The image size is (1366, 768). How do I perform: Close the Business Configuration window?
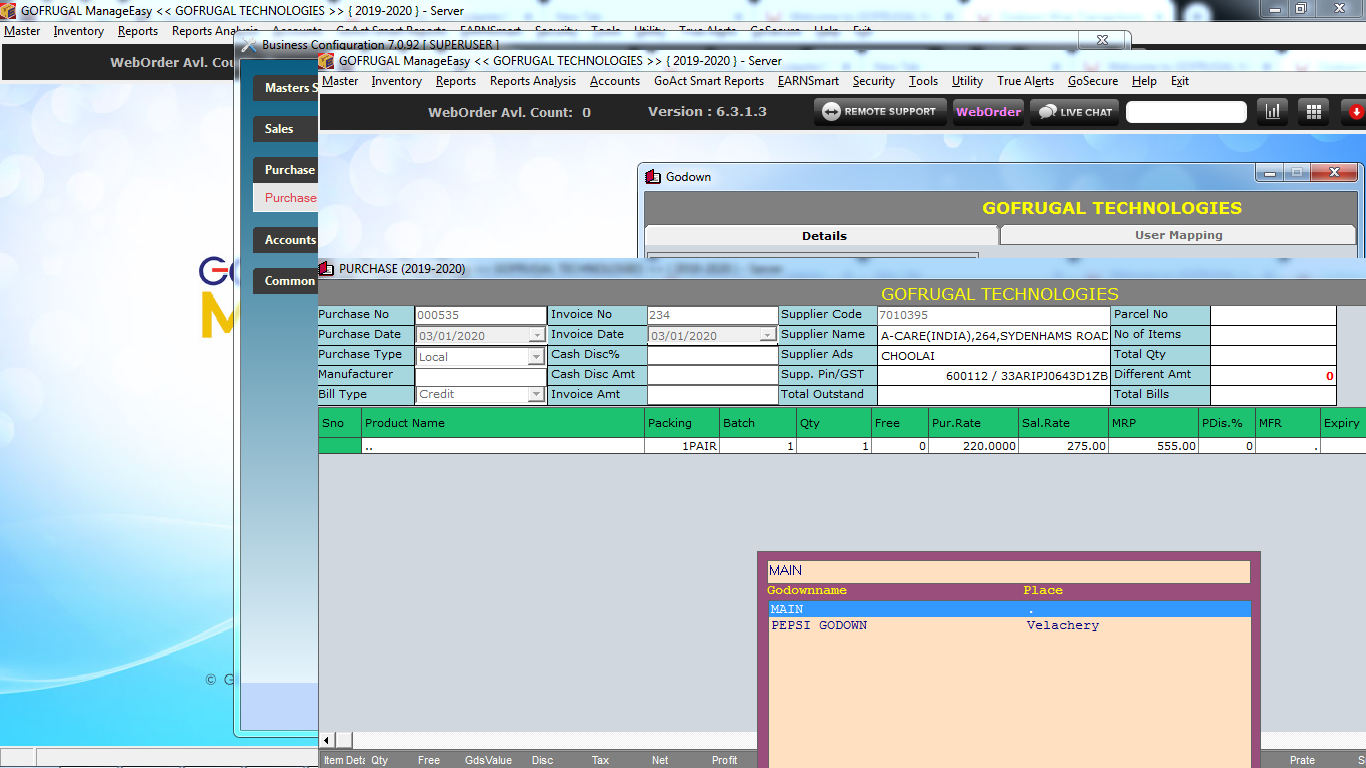1102,40
